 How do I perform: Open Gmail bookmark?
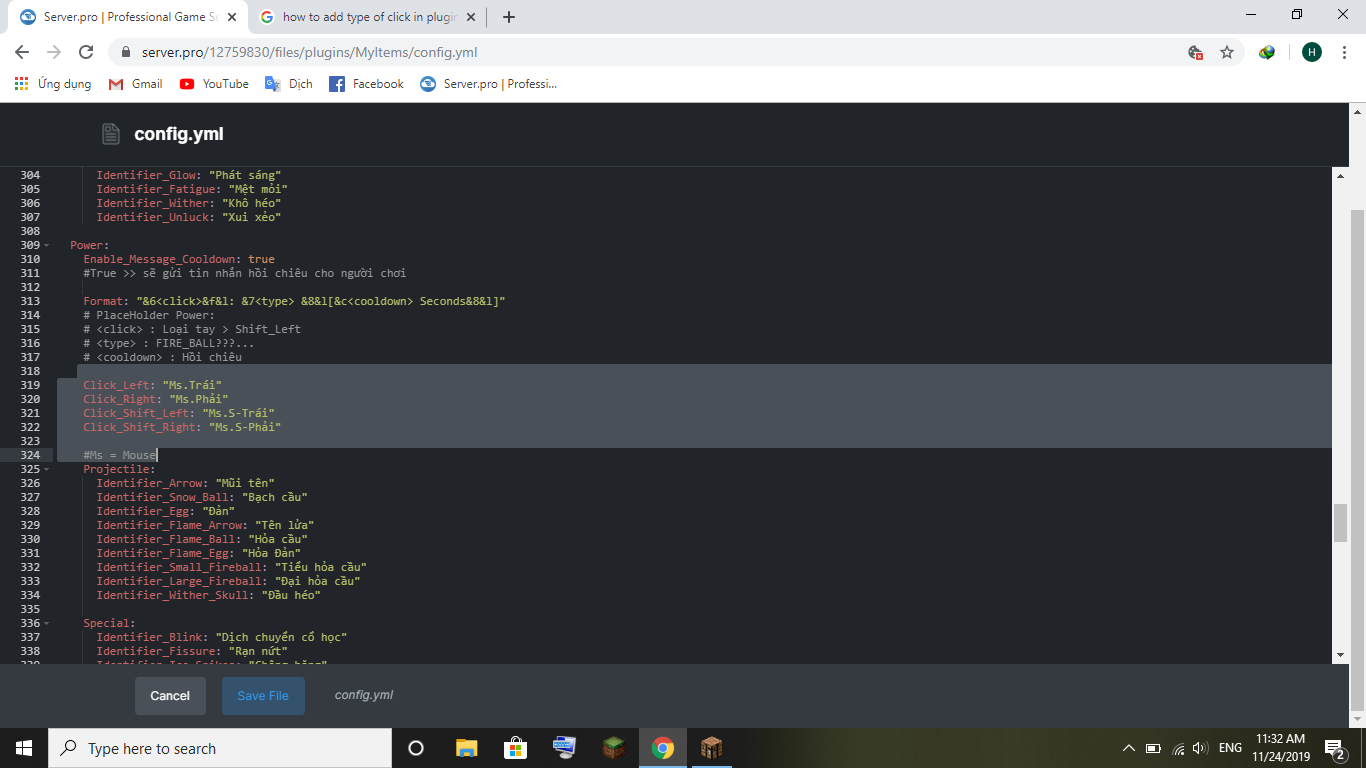(x=135, y=84)
